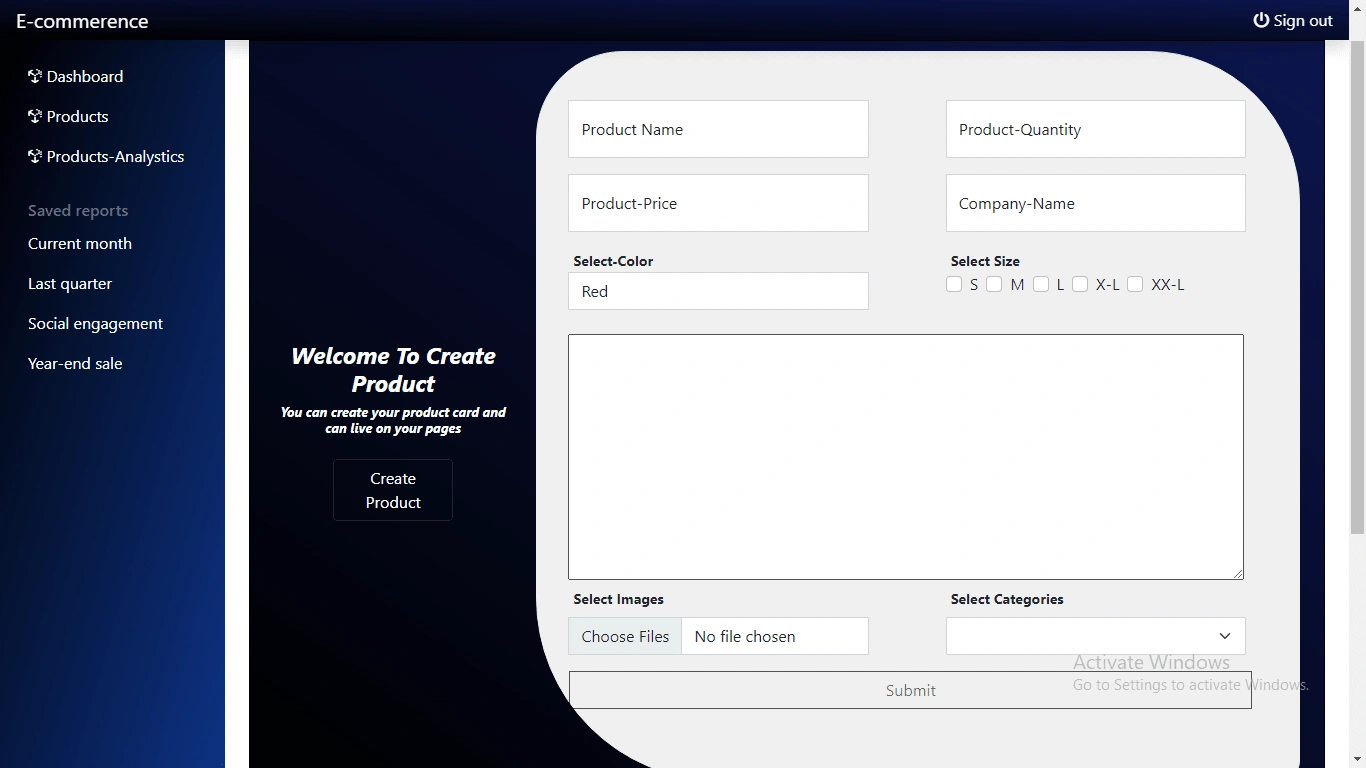Select the Last quarter report
The width and height of the screenshot is (1366, 768).
tap(70, 284)
